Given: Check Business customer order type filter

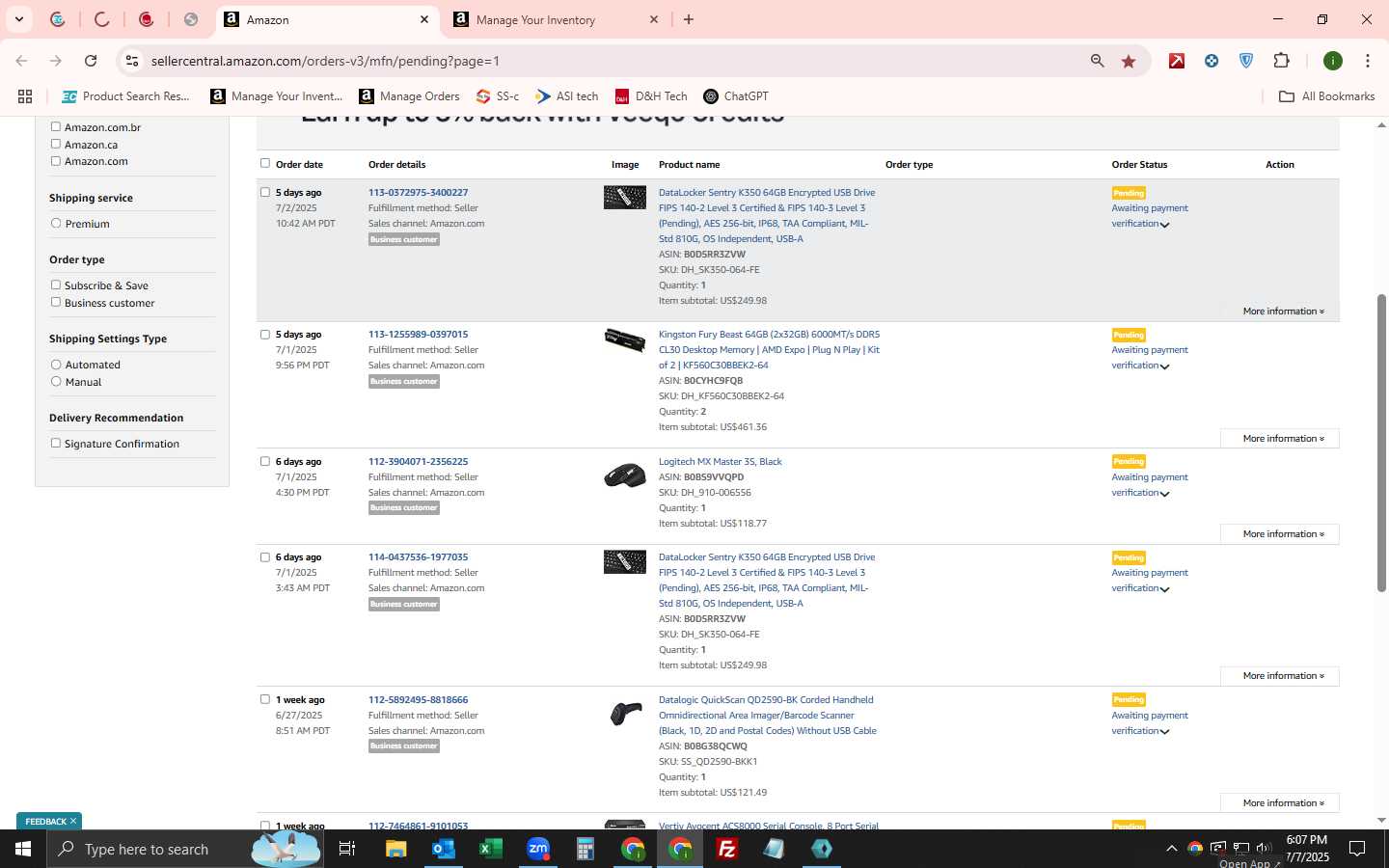Looking at the screenshot, I should pyautogui.click(x=56, y=302).
